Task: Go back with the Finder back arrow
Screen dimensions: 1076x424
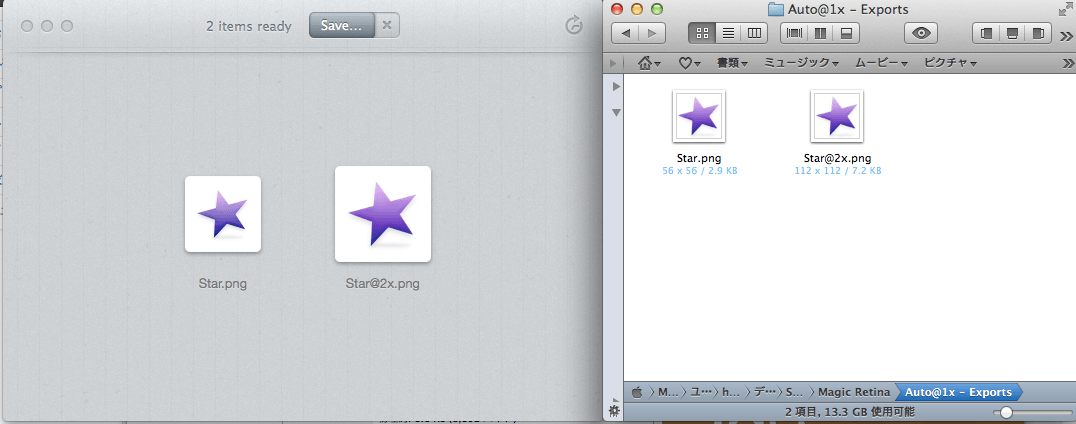Action: (625, 33)
